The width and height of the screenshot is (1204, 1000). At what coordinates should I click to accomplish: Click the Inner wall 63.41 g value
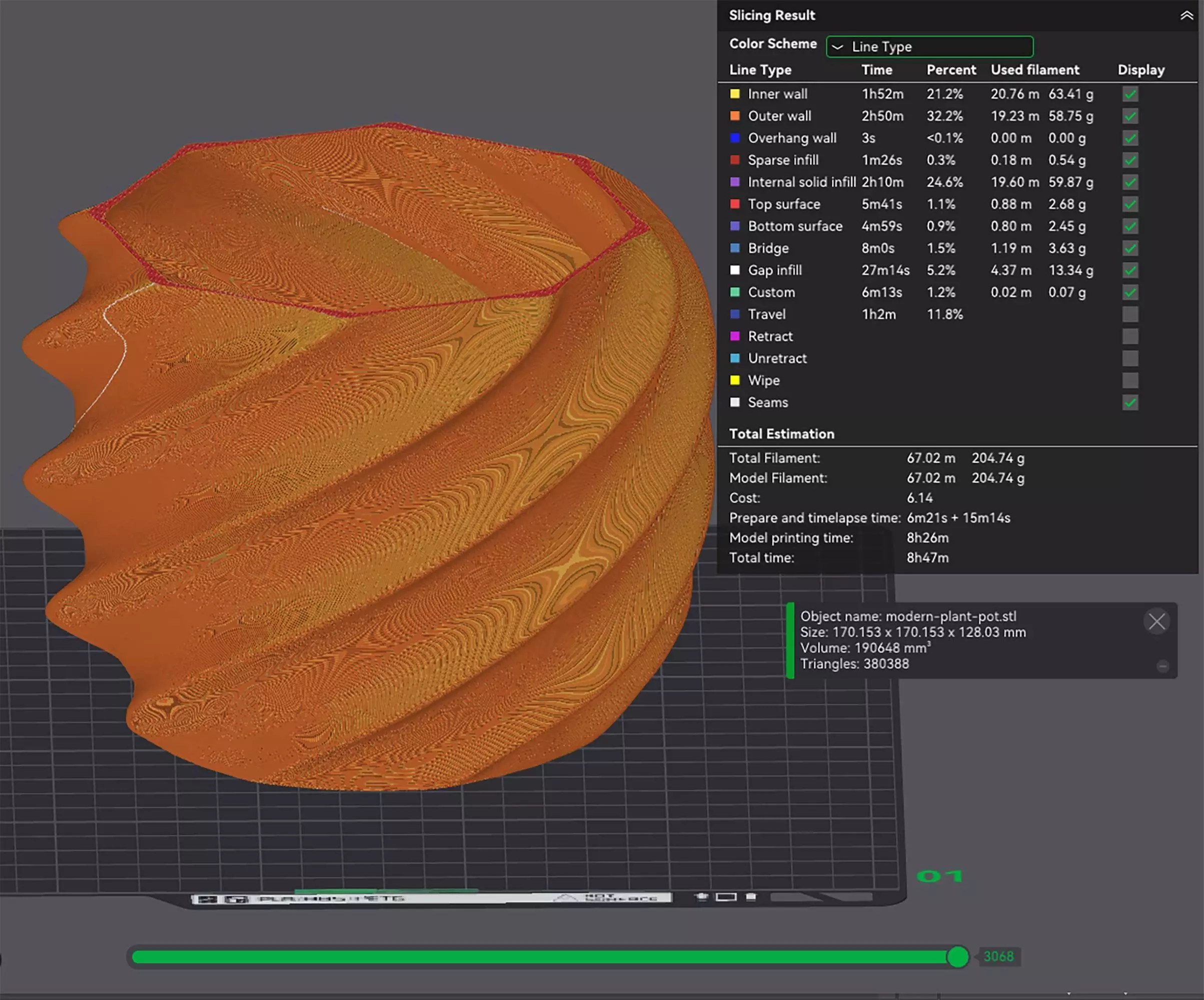click(1070, 94)
